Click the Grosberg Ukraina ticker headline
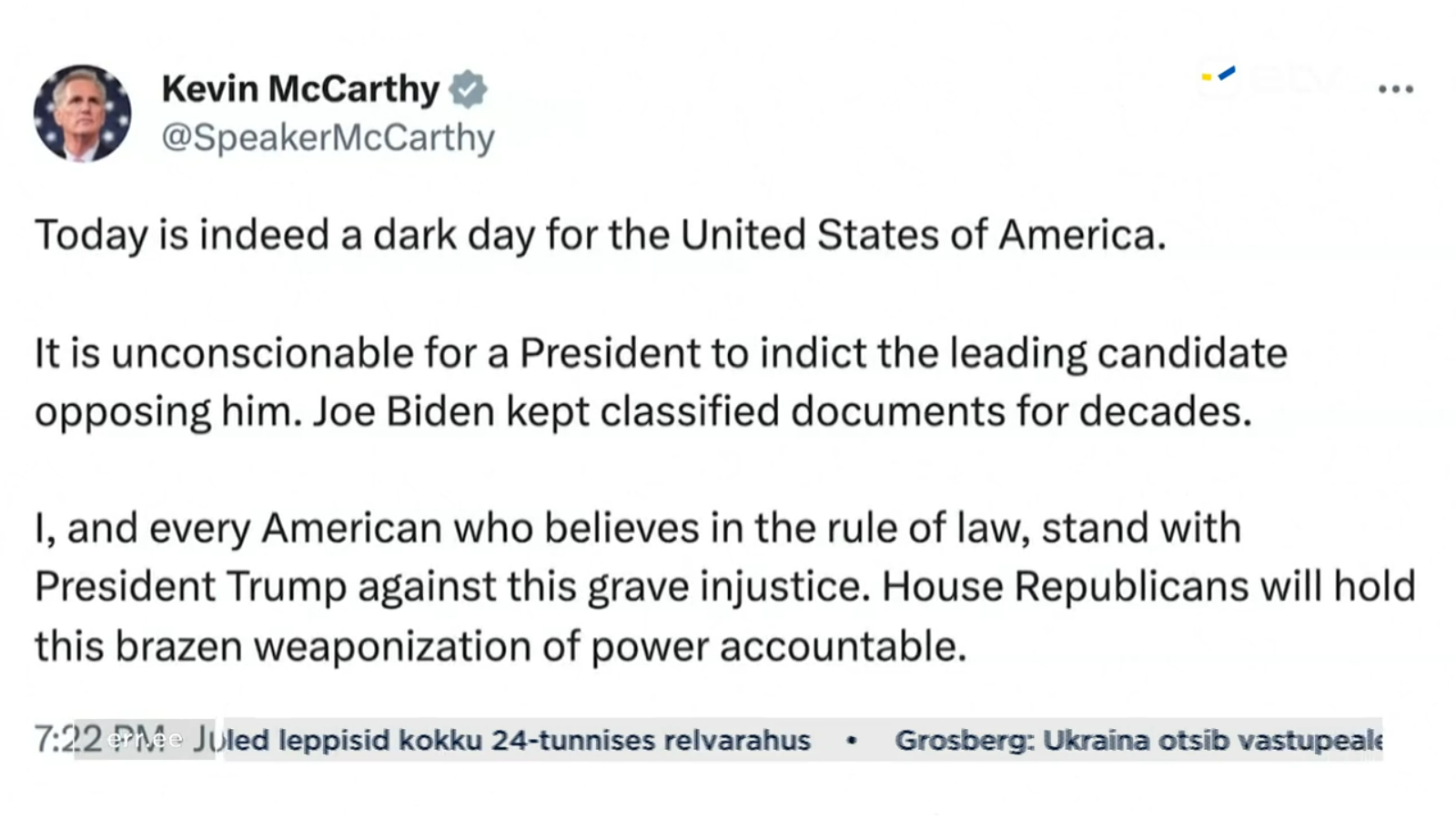This screenshot has height=819, width=1456. click(1137, 740)
